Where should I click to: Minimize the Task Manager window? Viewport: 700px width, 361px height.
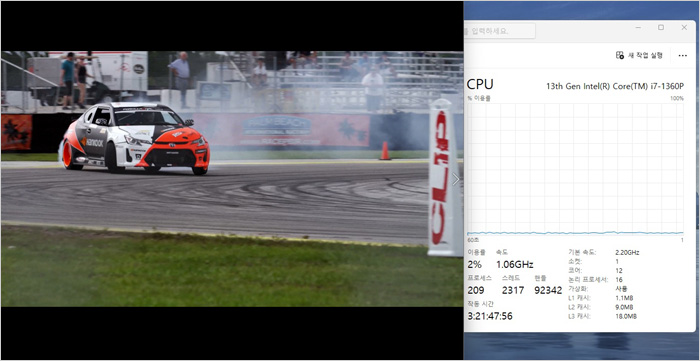pyautogui.click(x=638, y=28)
